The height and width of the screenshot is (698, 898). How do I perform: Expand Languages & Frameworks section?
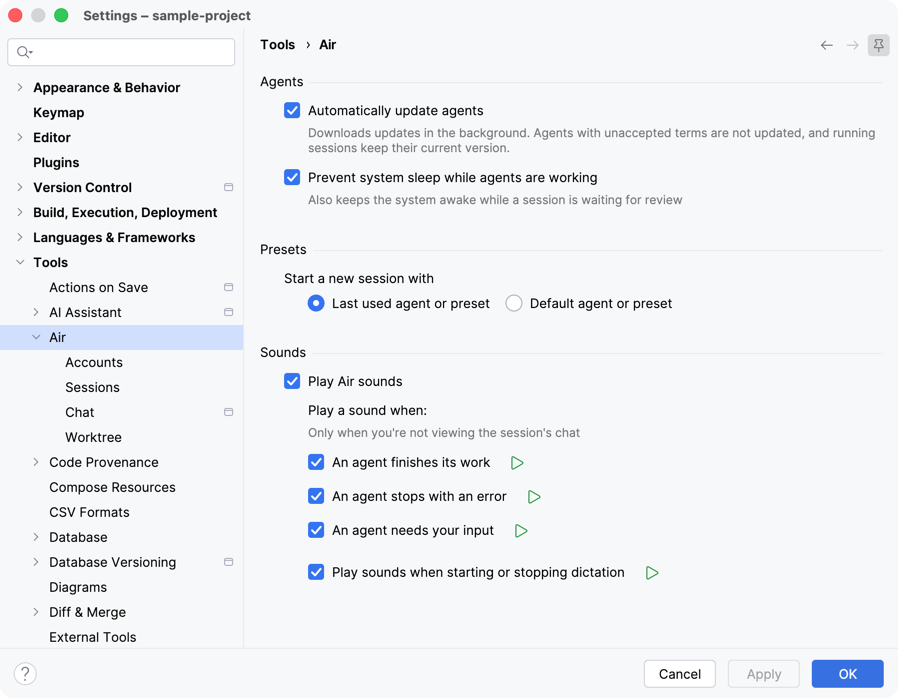(x=20, y=238)
